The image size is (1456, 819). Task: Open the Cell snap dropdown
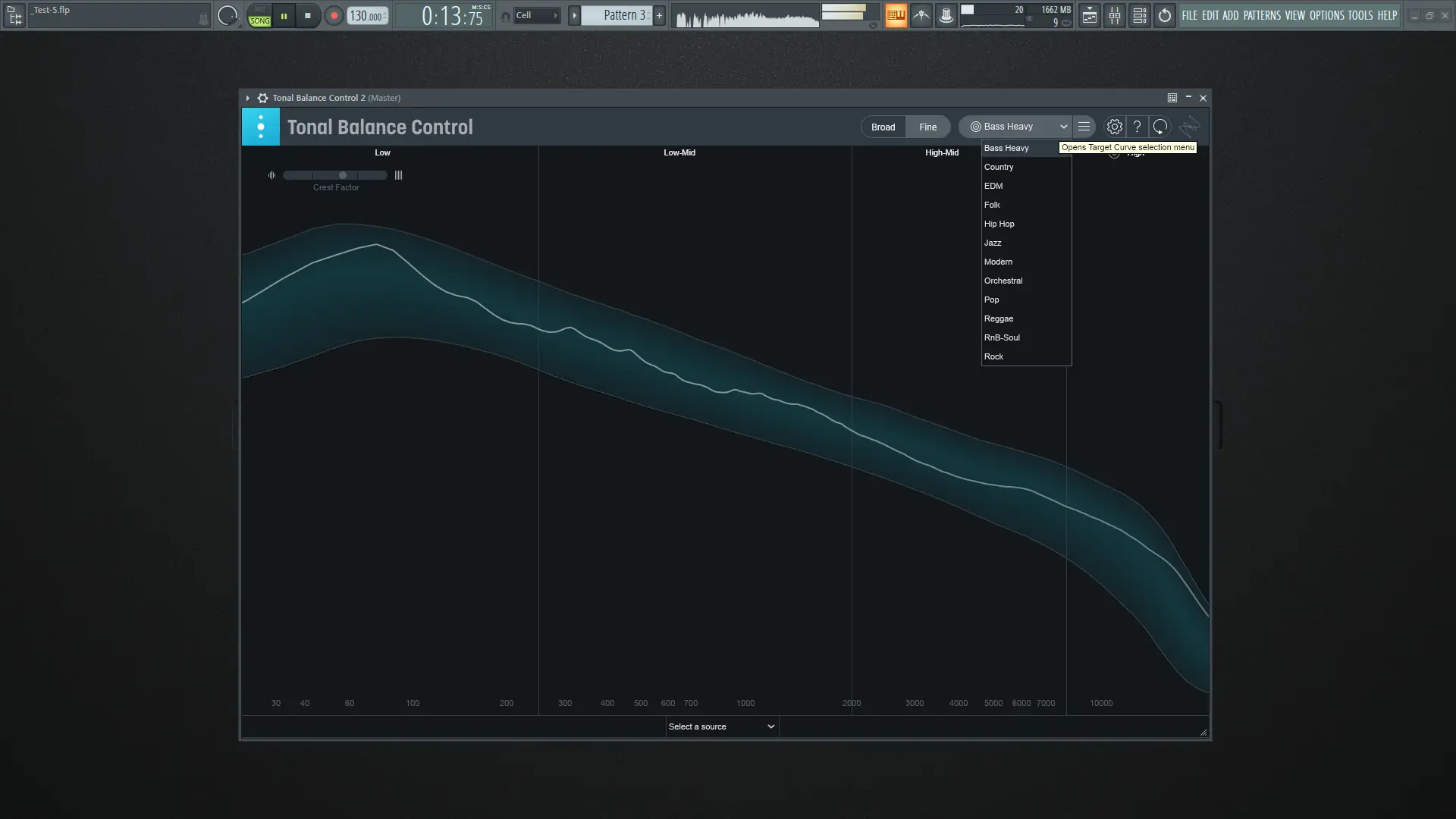pyautogui.click(x=536, y=15)
